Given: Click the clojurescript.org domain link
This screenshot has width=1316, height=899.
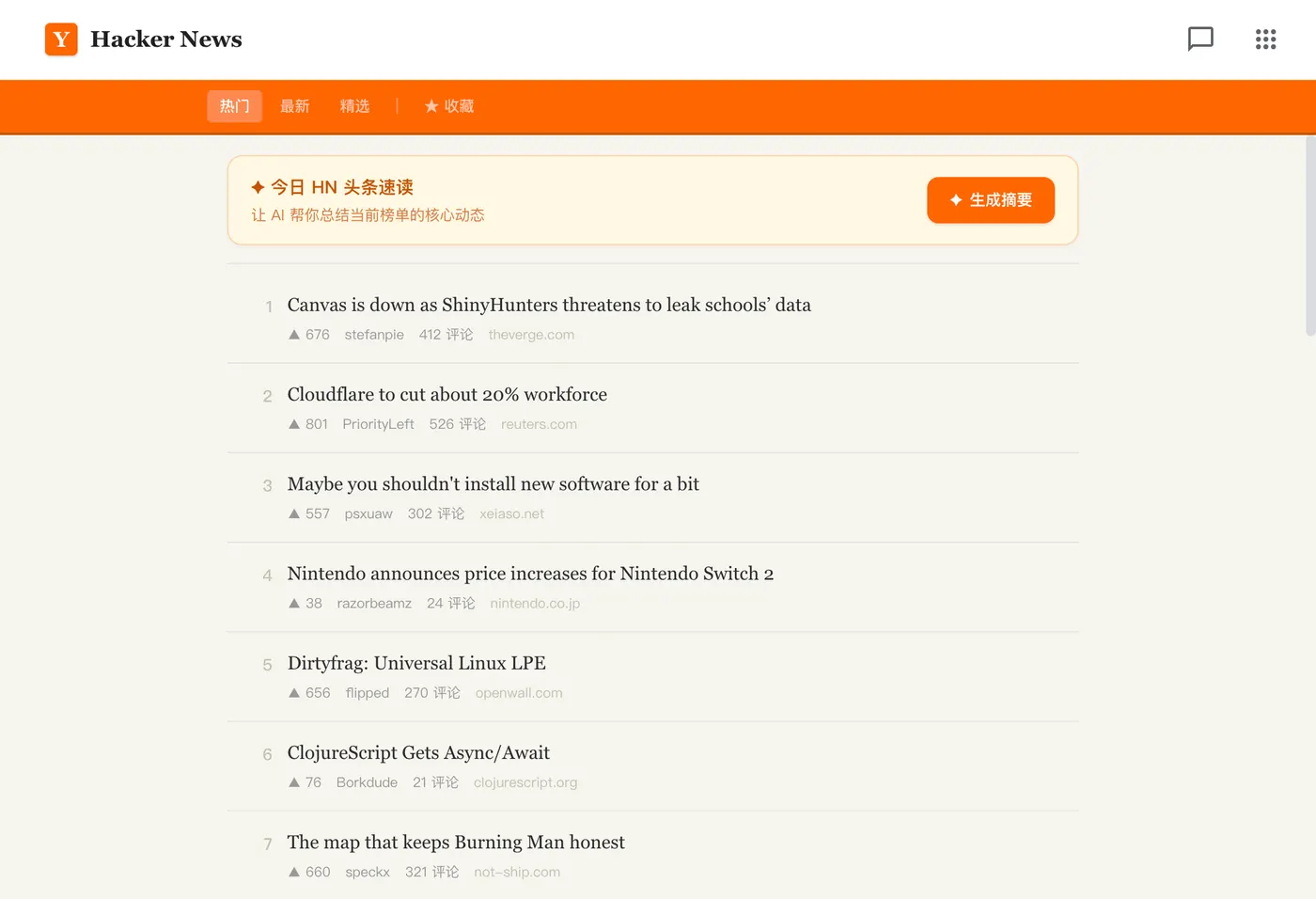Looking at the screenshot, I should 525,782.
